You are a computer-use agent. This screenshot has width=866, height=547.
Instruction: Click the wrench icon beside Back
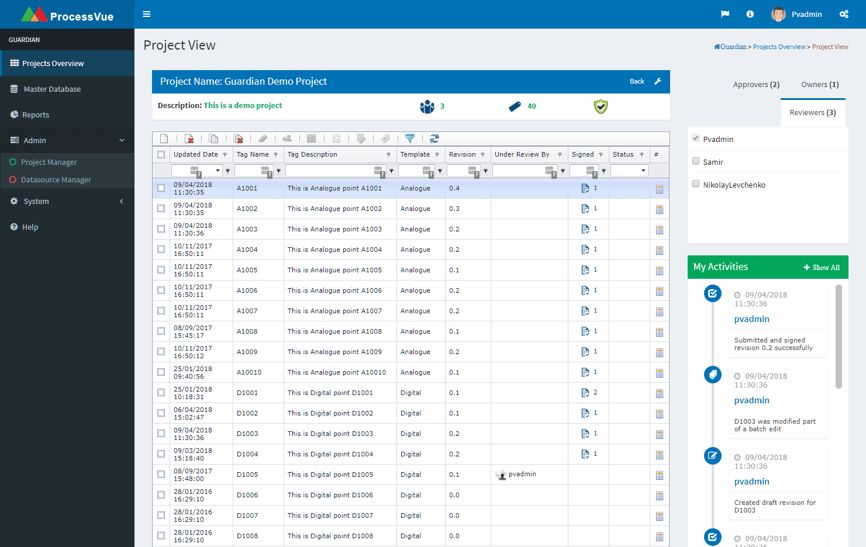657,81
